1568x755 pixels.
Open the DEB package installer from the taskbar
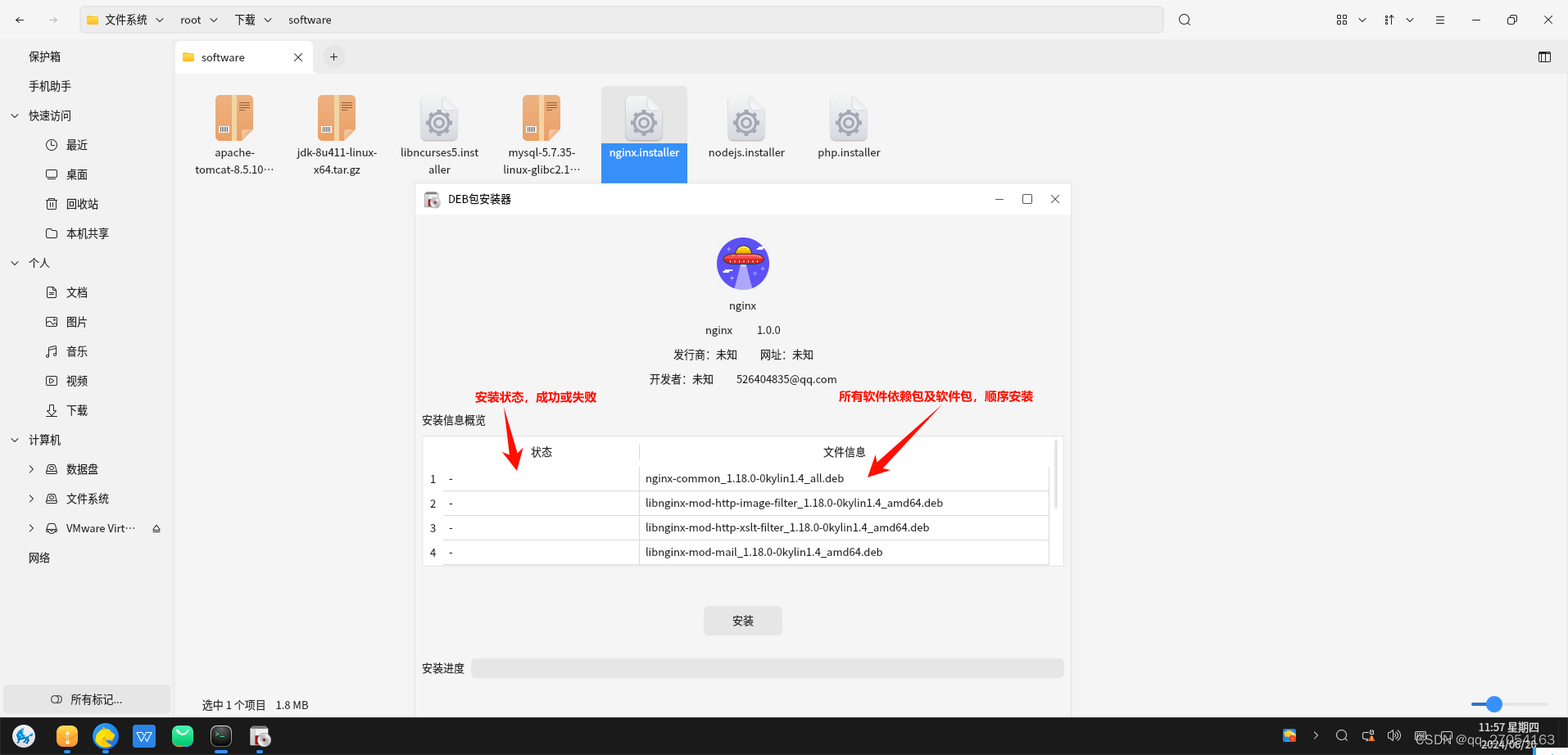coord(260,736)
